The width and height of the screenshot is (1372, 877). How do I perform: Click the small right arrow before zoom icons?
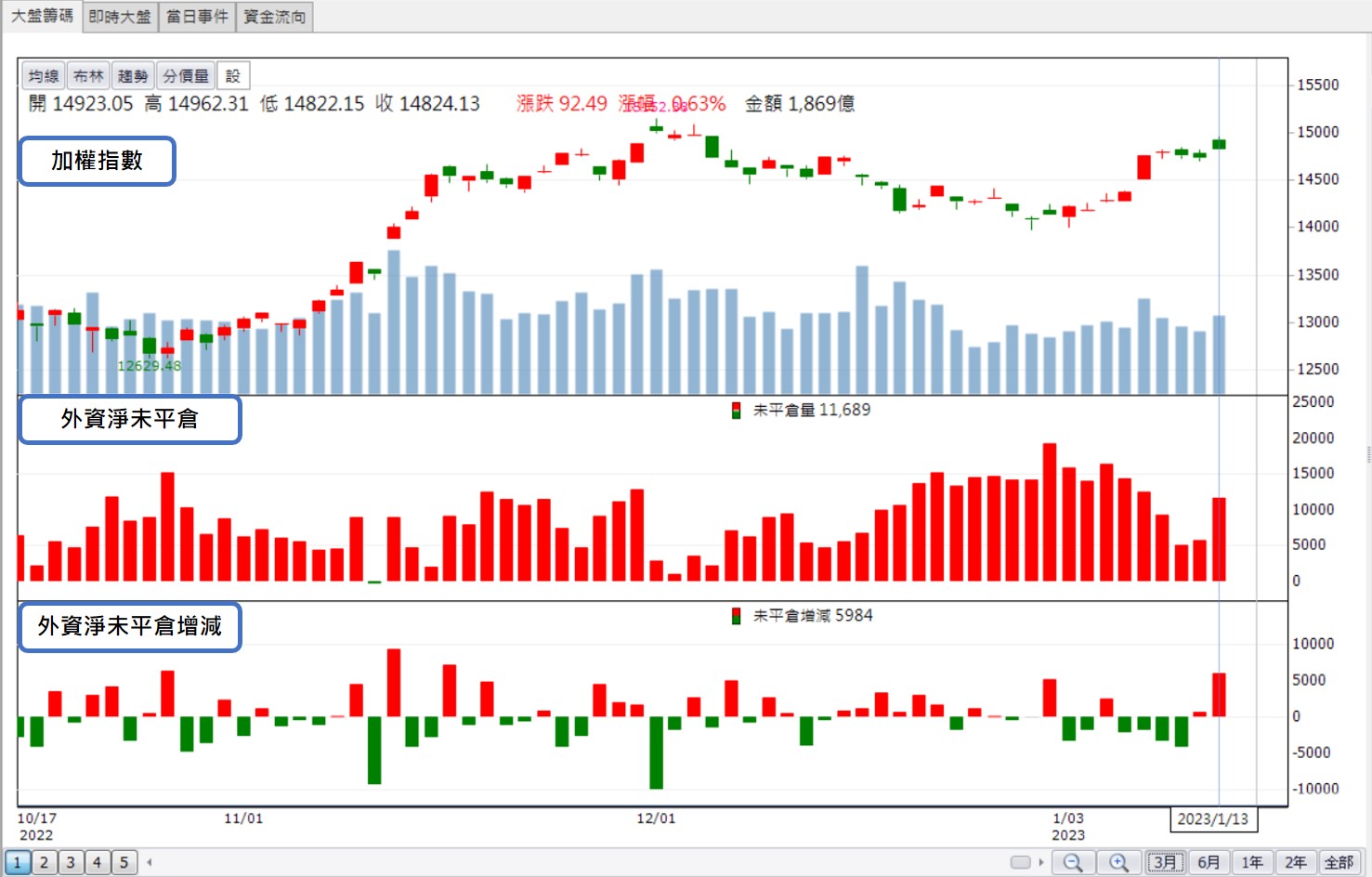tap(1041, 862)
